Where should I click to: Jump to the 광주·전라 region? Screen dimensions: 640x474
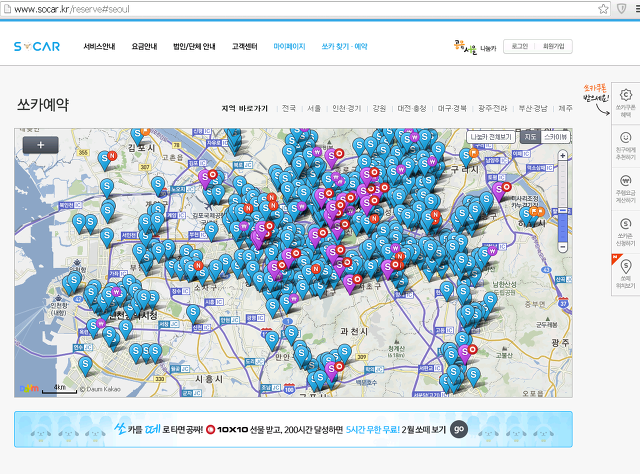tap(492, 108)
